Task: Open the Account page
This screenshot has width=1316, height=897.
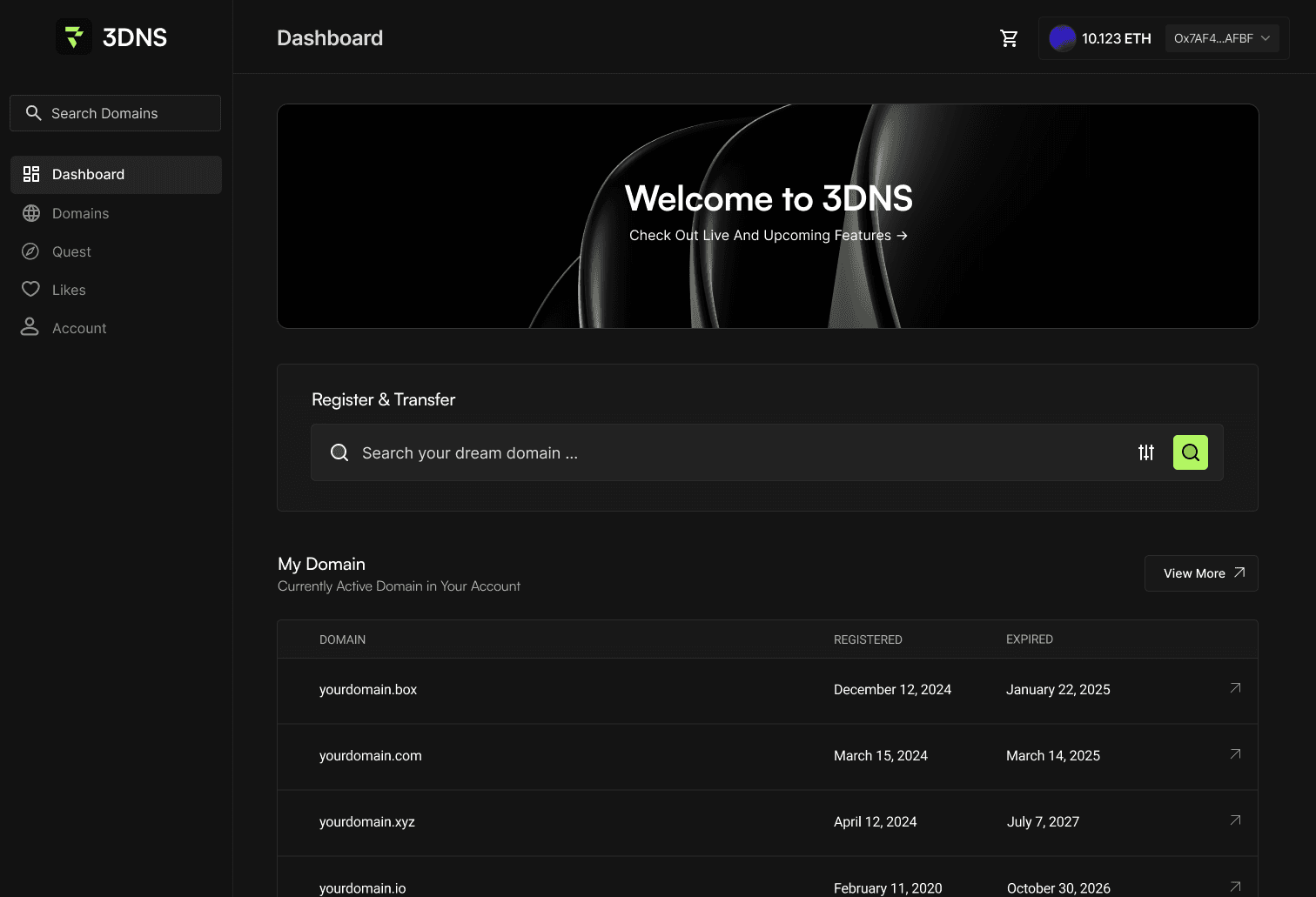Action: pyautogui.click(x=79, y=328)
